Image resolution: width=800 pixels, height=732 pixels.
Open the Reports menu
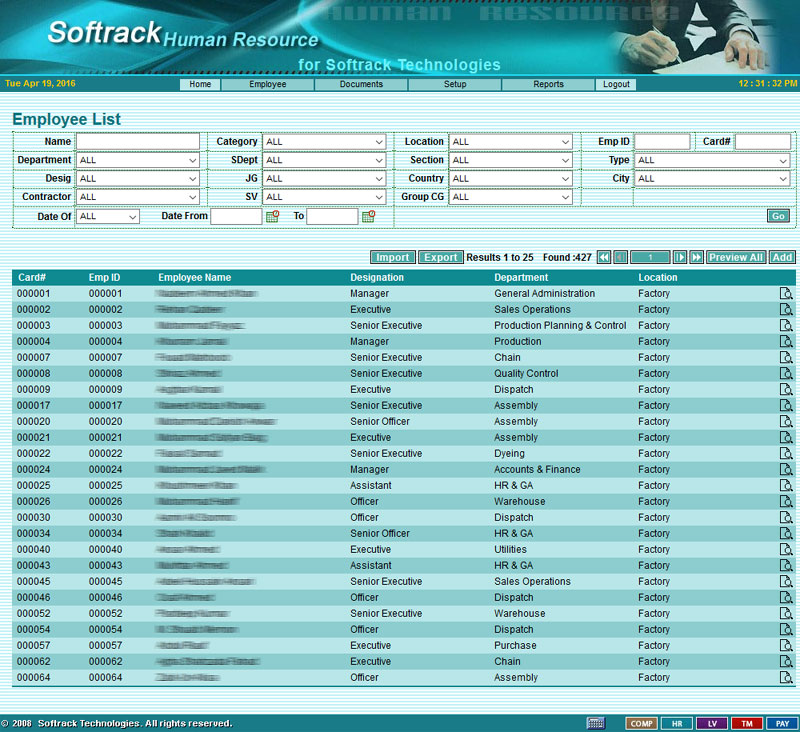[x=548, y=85]
